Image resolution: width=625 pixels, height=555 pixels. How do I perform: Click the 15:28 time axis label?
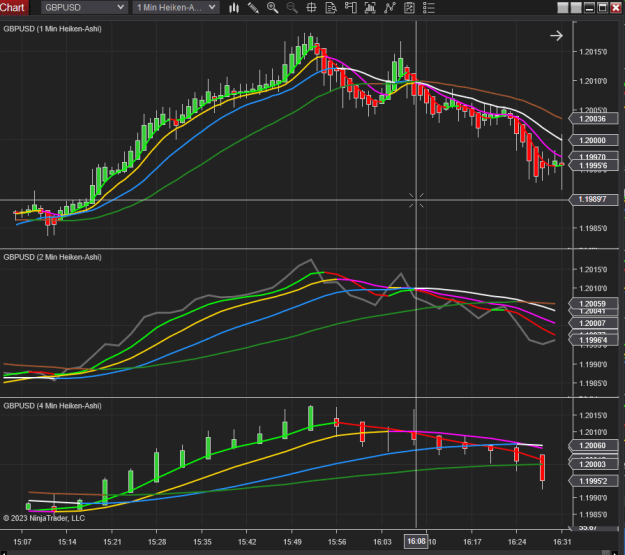coord(157,542)
